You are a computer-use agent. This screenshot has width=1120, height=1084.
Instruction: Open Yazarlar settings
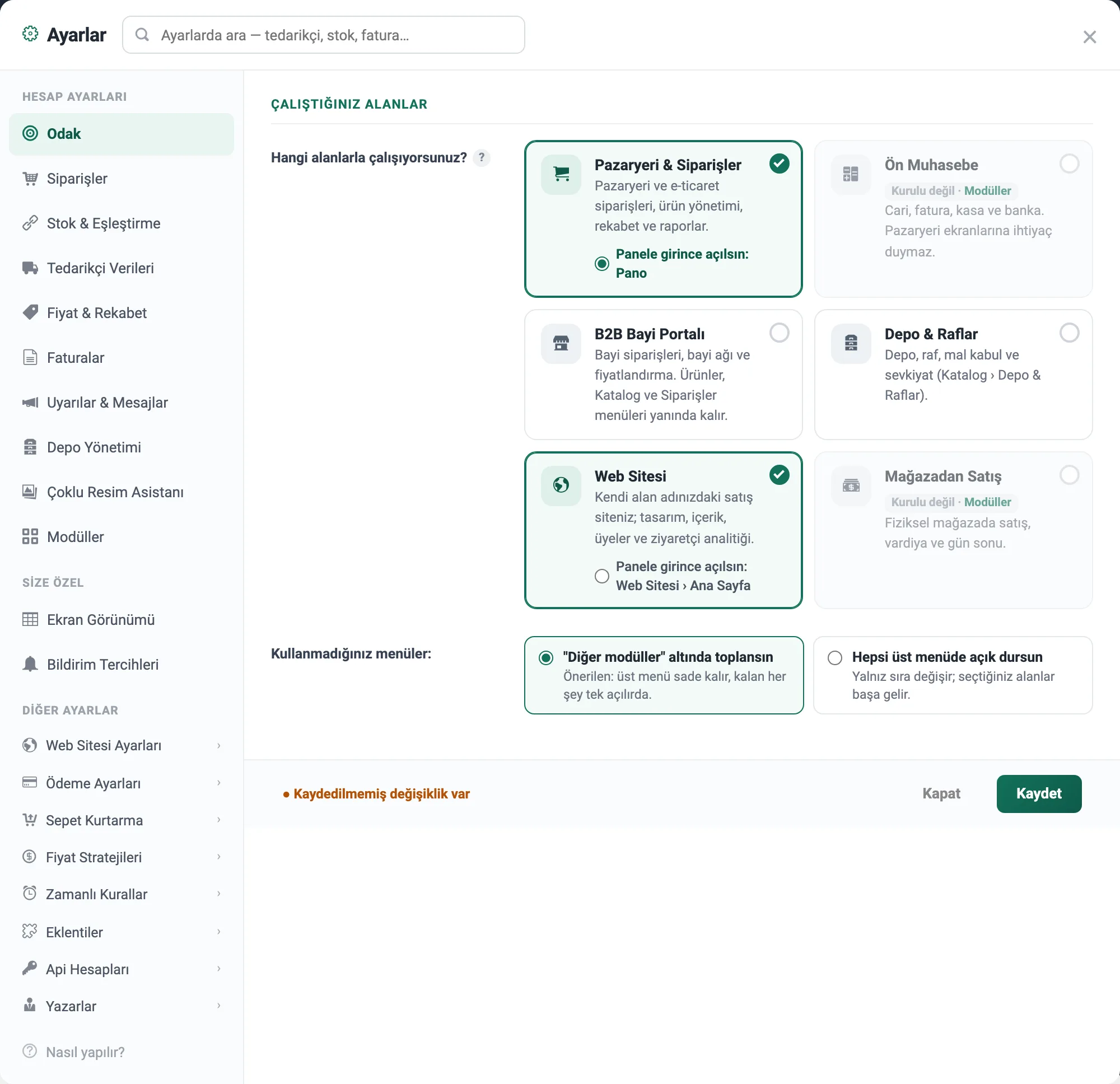[121, 1006]
